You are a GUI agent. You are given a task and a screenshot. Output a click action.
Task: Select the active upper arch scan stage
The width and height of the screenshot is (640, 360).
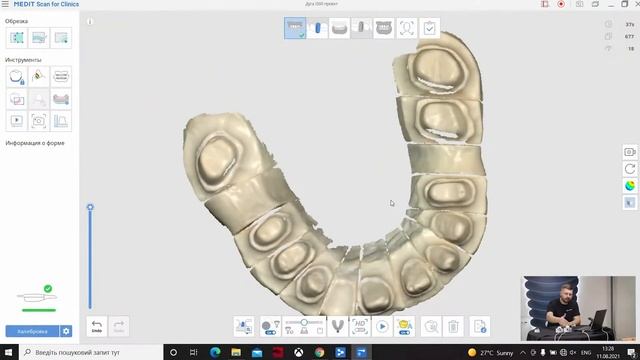[x=295, y=28]
